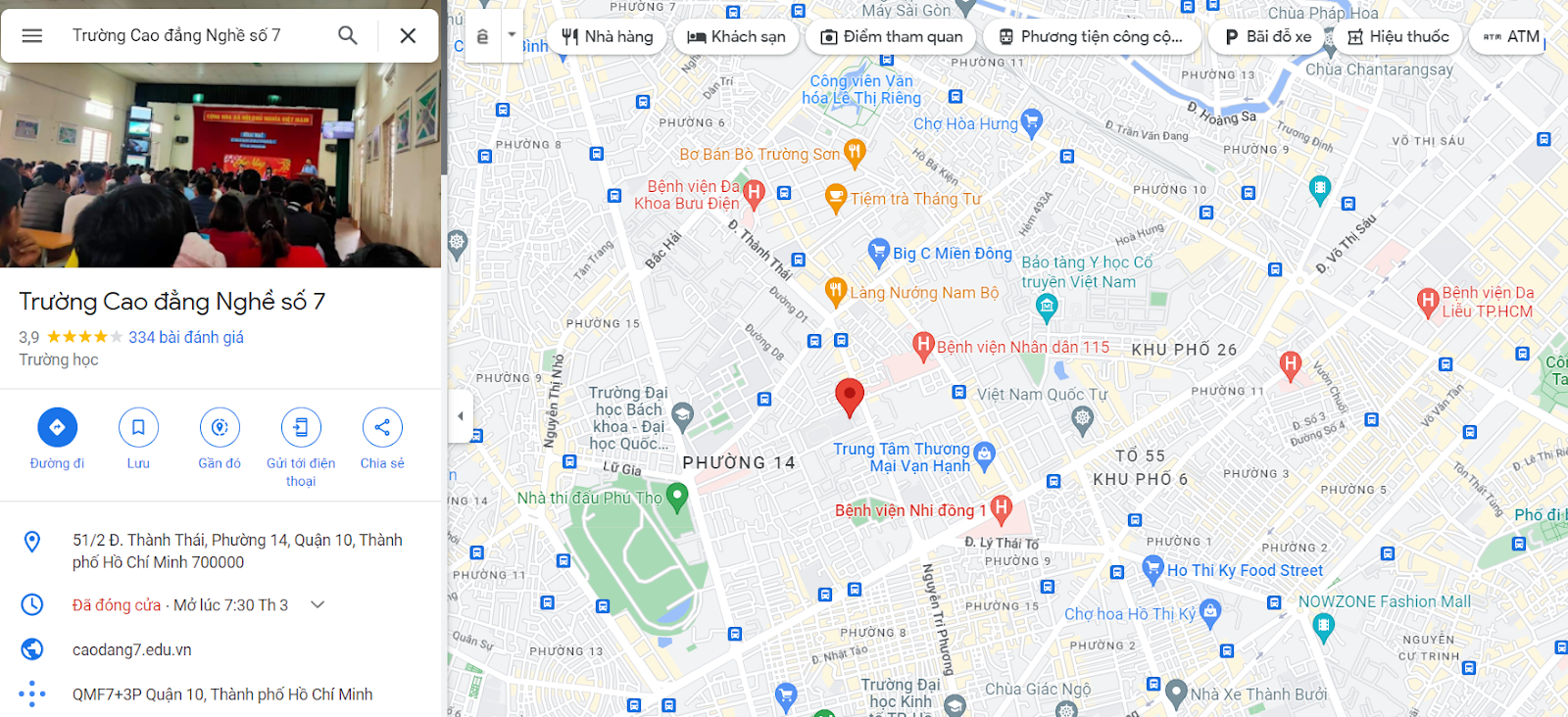This screenshot has width=1568, height=717.
Task: Search nearby with Gần đó icon
Action: (220, 427)
